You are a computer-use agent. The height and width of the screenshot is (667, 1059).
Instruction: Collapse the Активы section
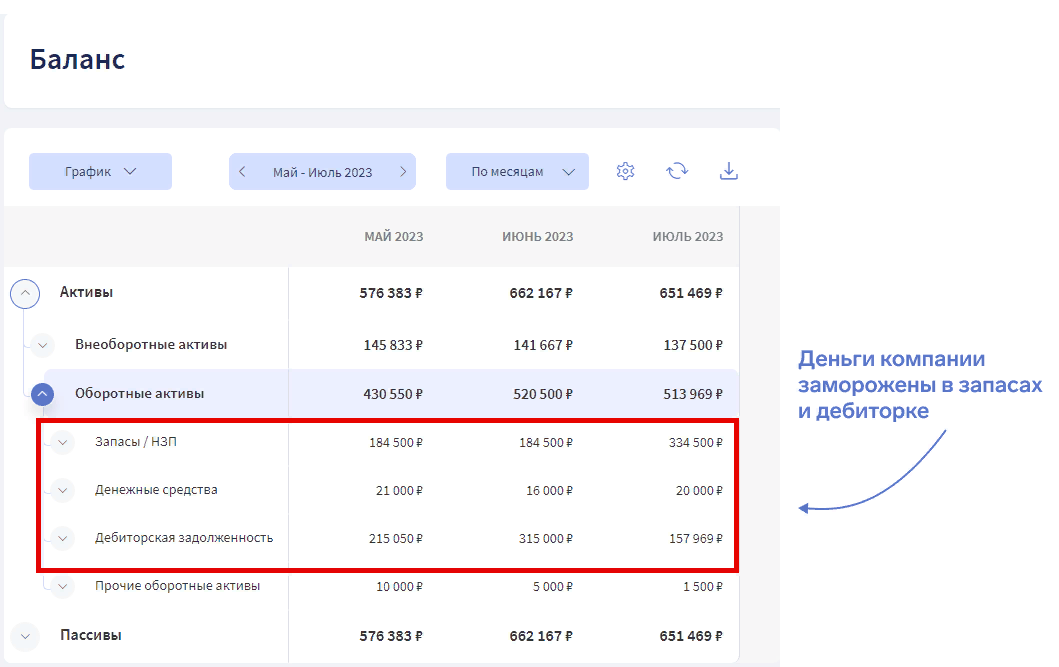(x=25, y=293)
